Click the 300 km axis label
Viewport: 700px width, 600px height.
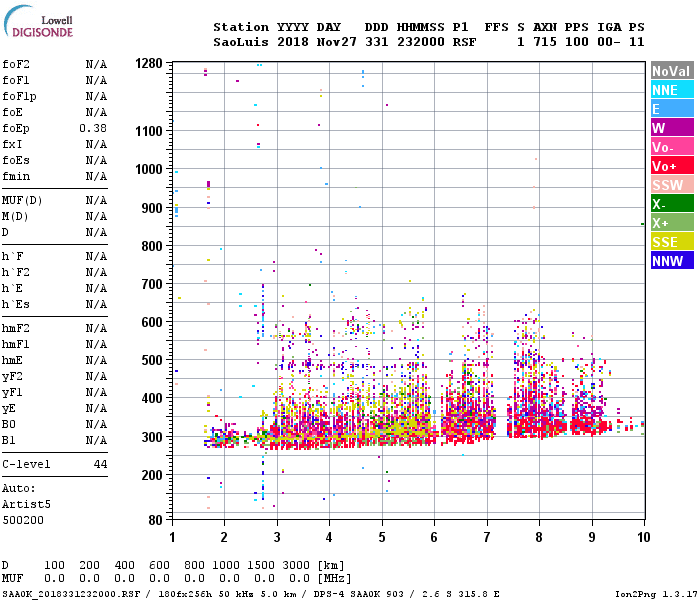(x=152, y=437)
